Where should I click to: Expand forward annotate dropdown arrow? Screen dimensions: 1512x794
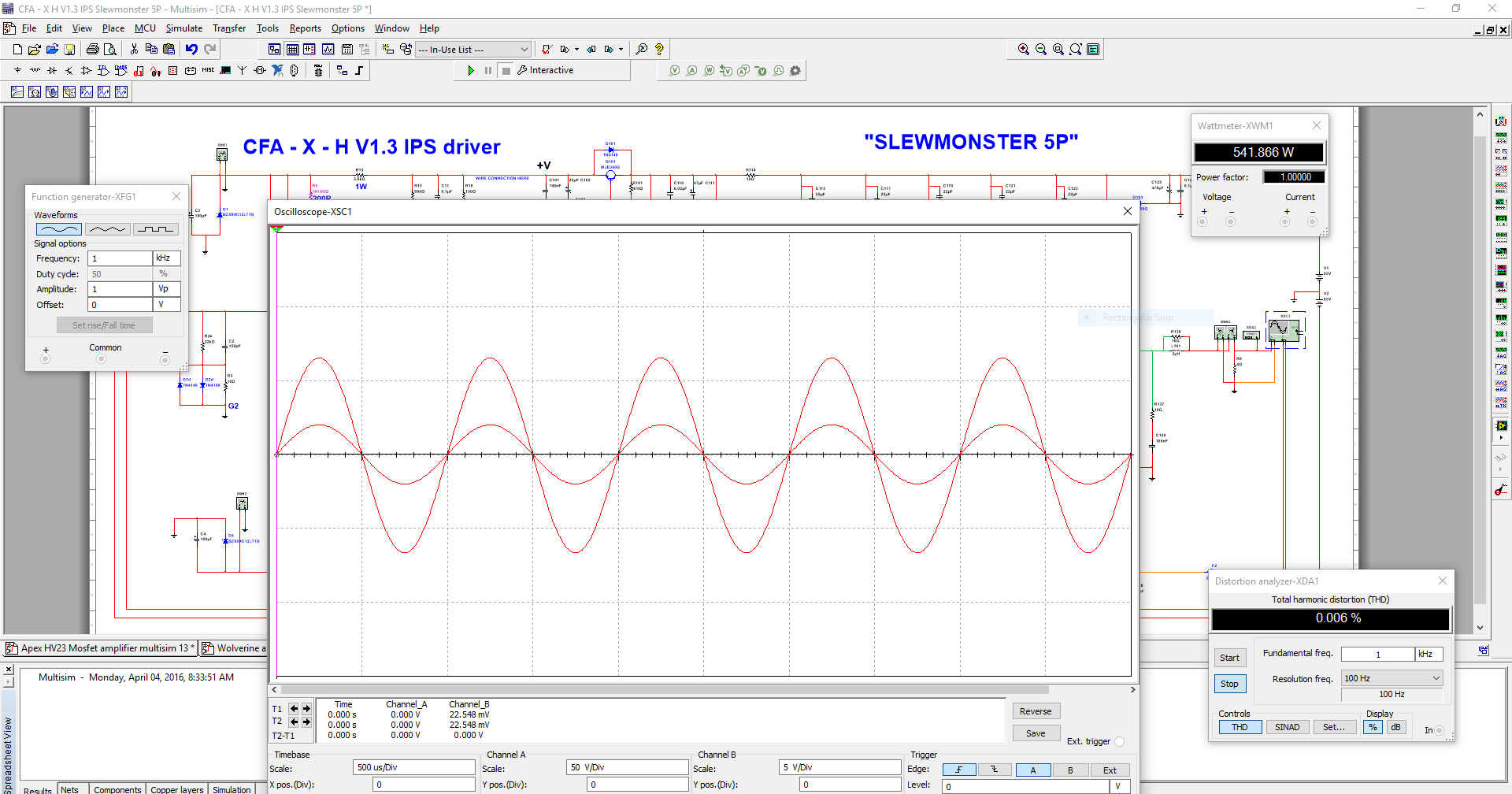621,49
